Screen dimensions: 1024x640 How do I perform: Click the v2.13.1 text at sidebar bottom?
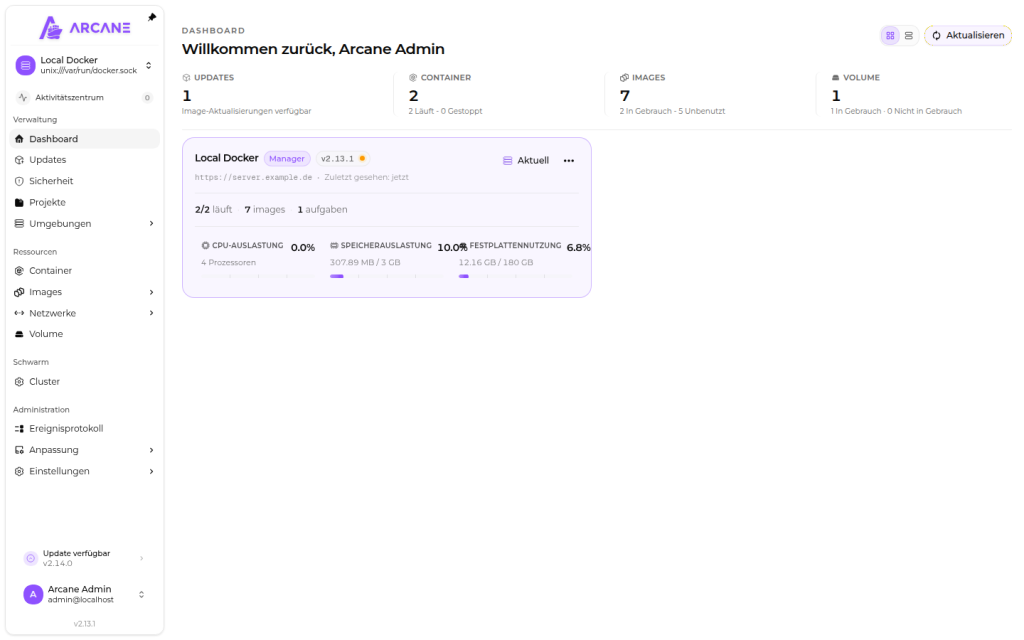84,624
